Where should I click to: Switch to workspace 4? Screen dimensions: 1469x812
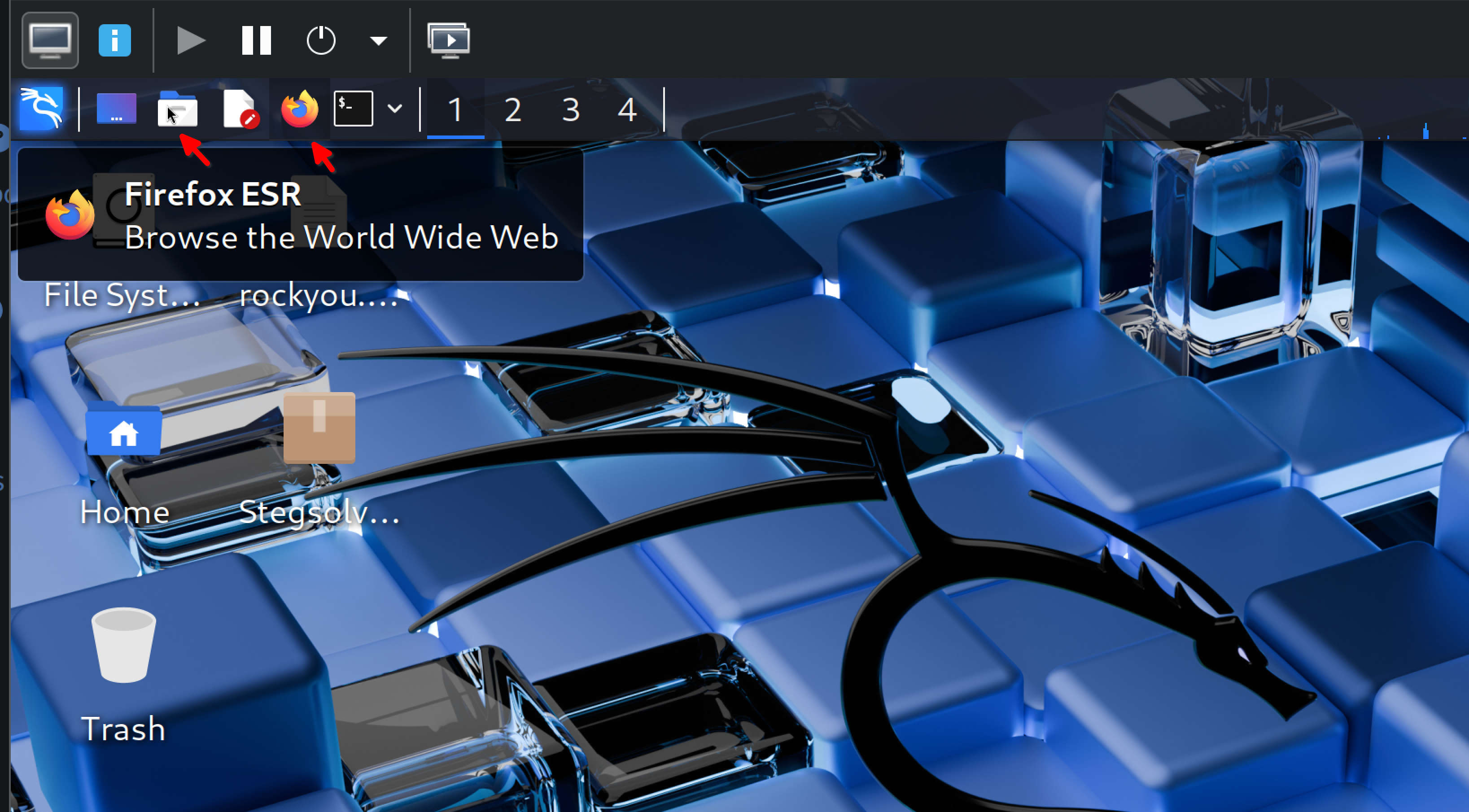[627, 109]
